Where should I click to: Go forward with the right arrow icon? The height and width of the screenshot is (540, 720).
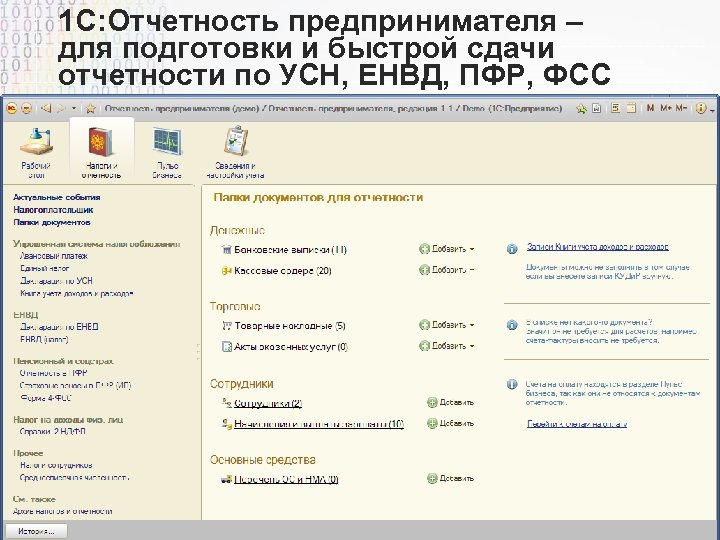60,109
